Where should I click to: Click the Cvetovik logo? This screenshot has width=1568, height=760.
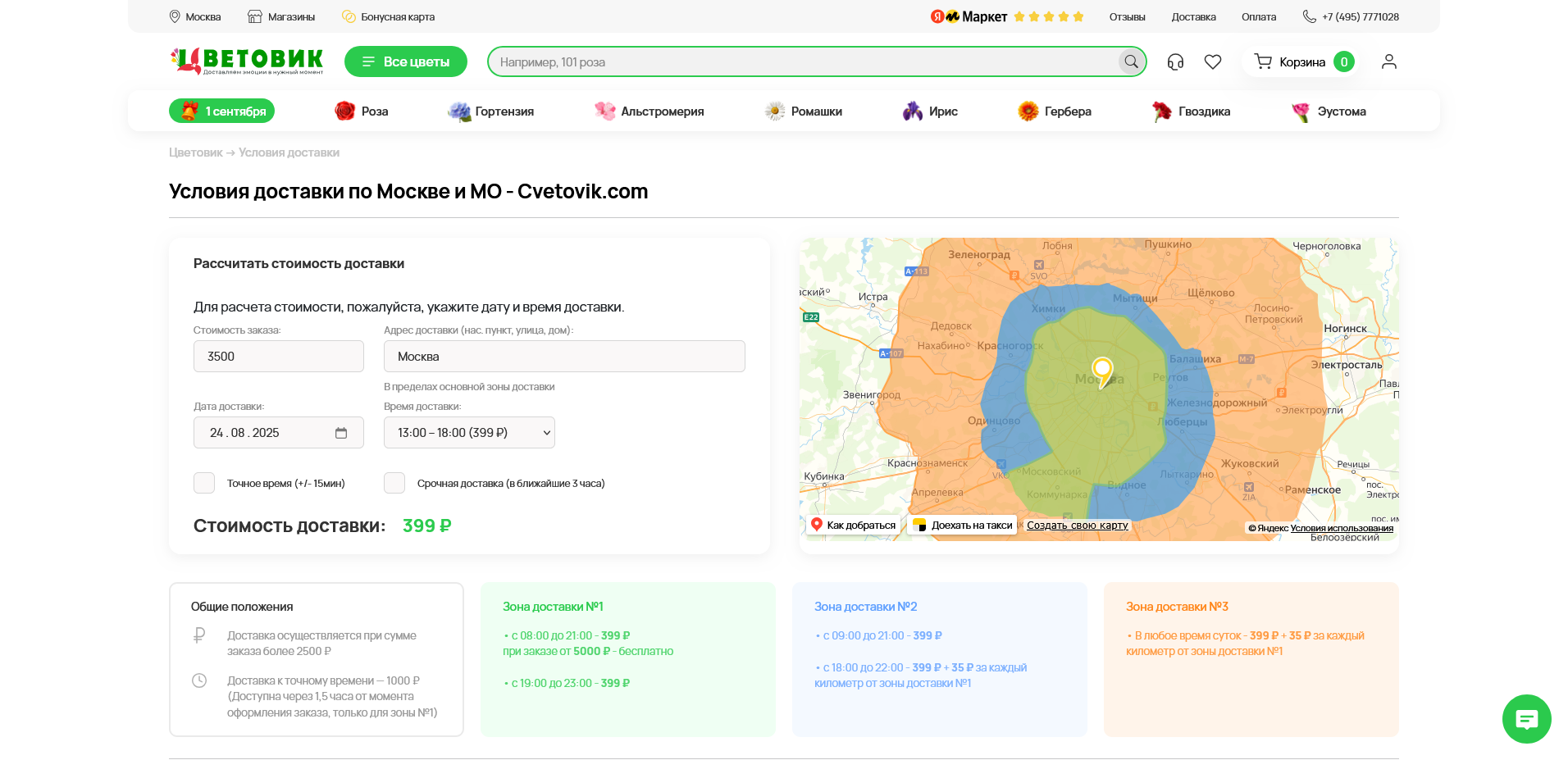(x=247, y=61)
